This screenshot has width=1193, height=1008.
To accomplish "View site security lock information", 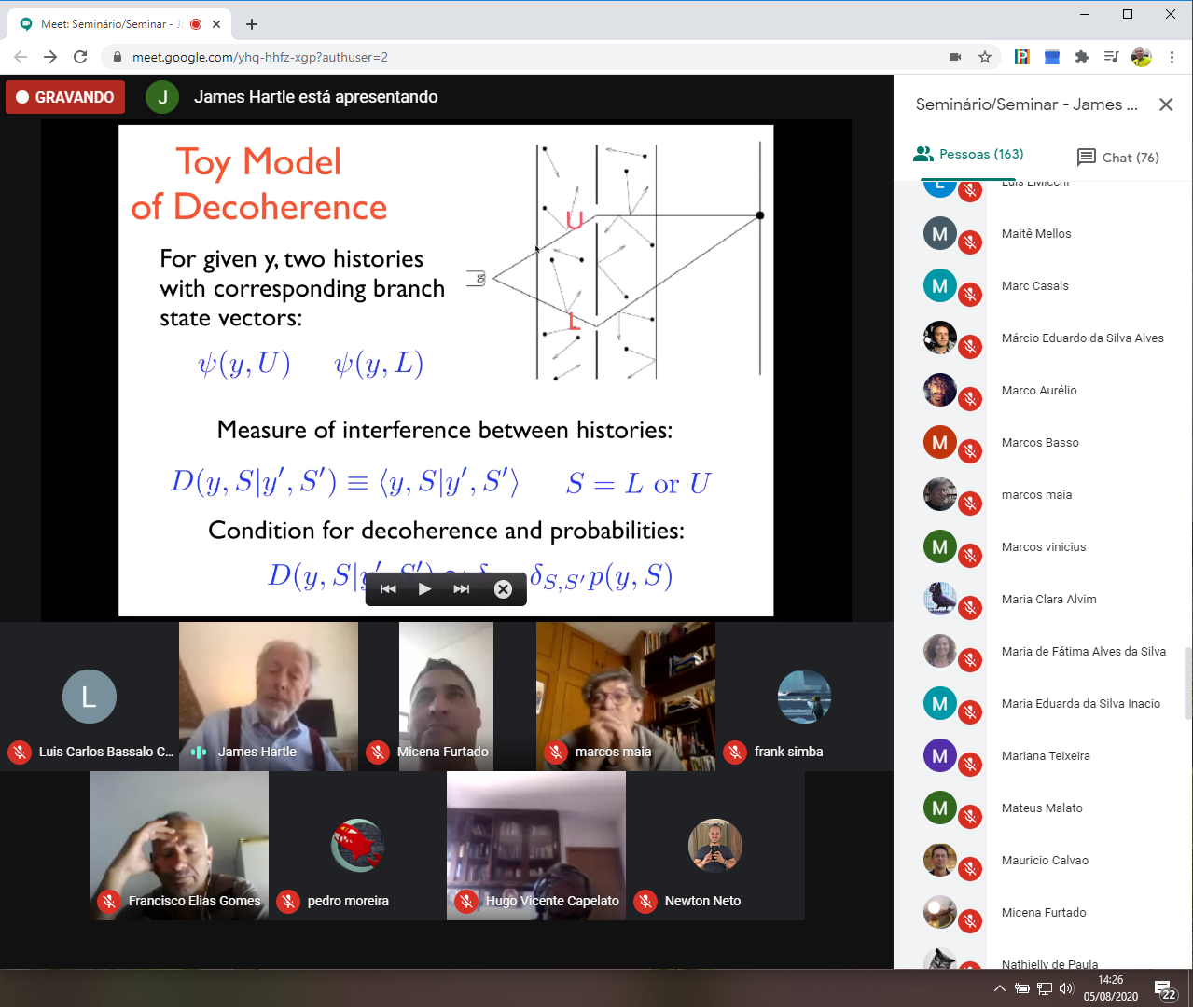I will 117,57.
